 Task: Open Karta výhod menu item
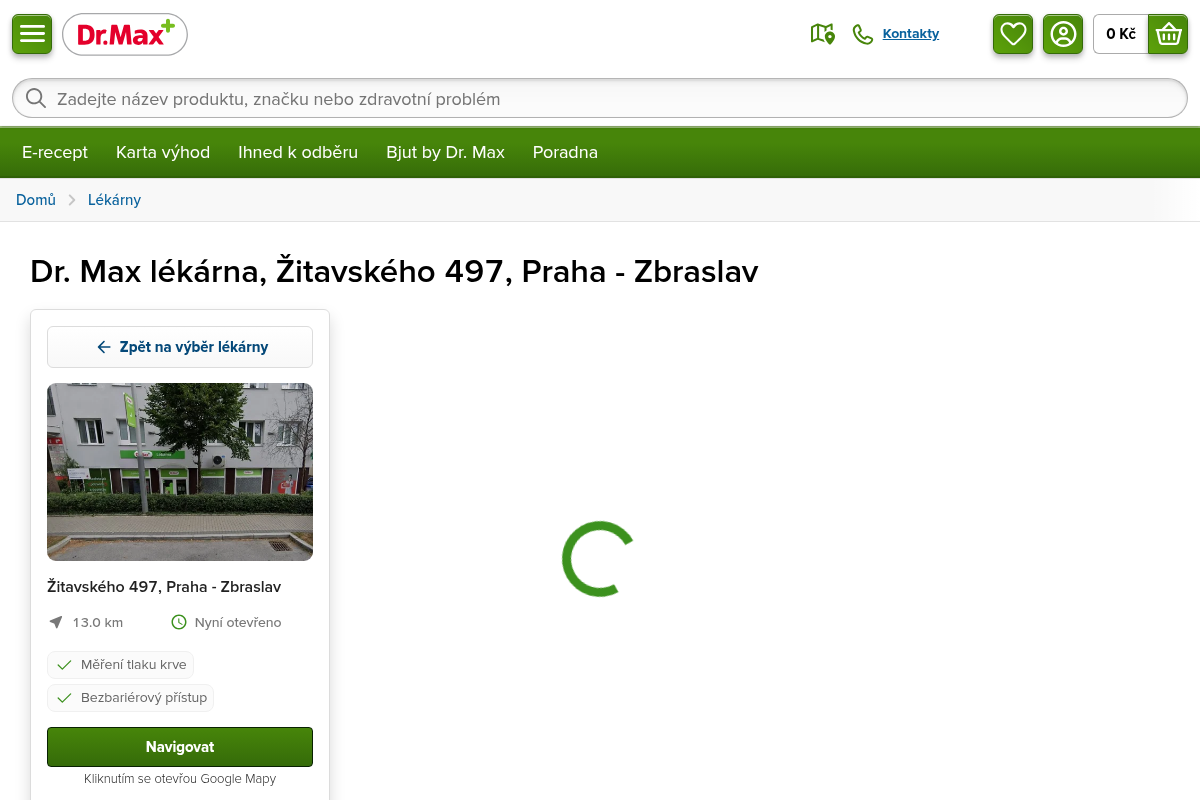coord(163,152)
